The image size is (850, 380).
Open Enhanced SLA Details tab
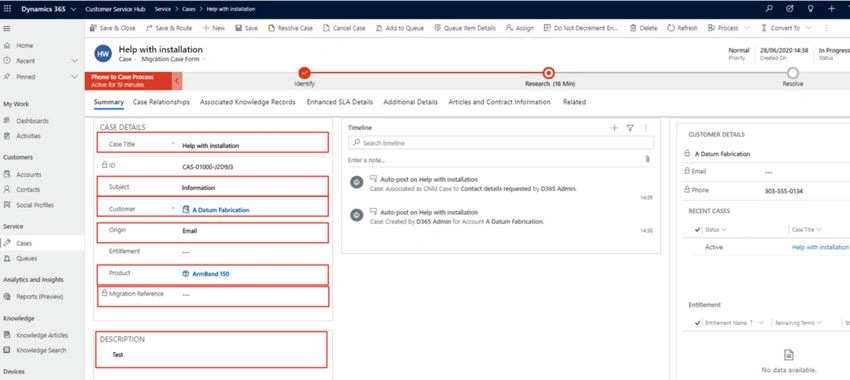(339, 102)
